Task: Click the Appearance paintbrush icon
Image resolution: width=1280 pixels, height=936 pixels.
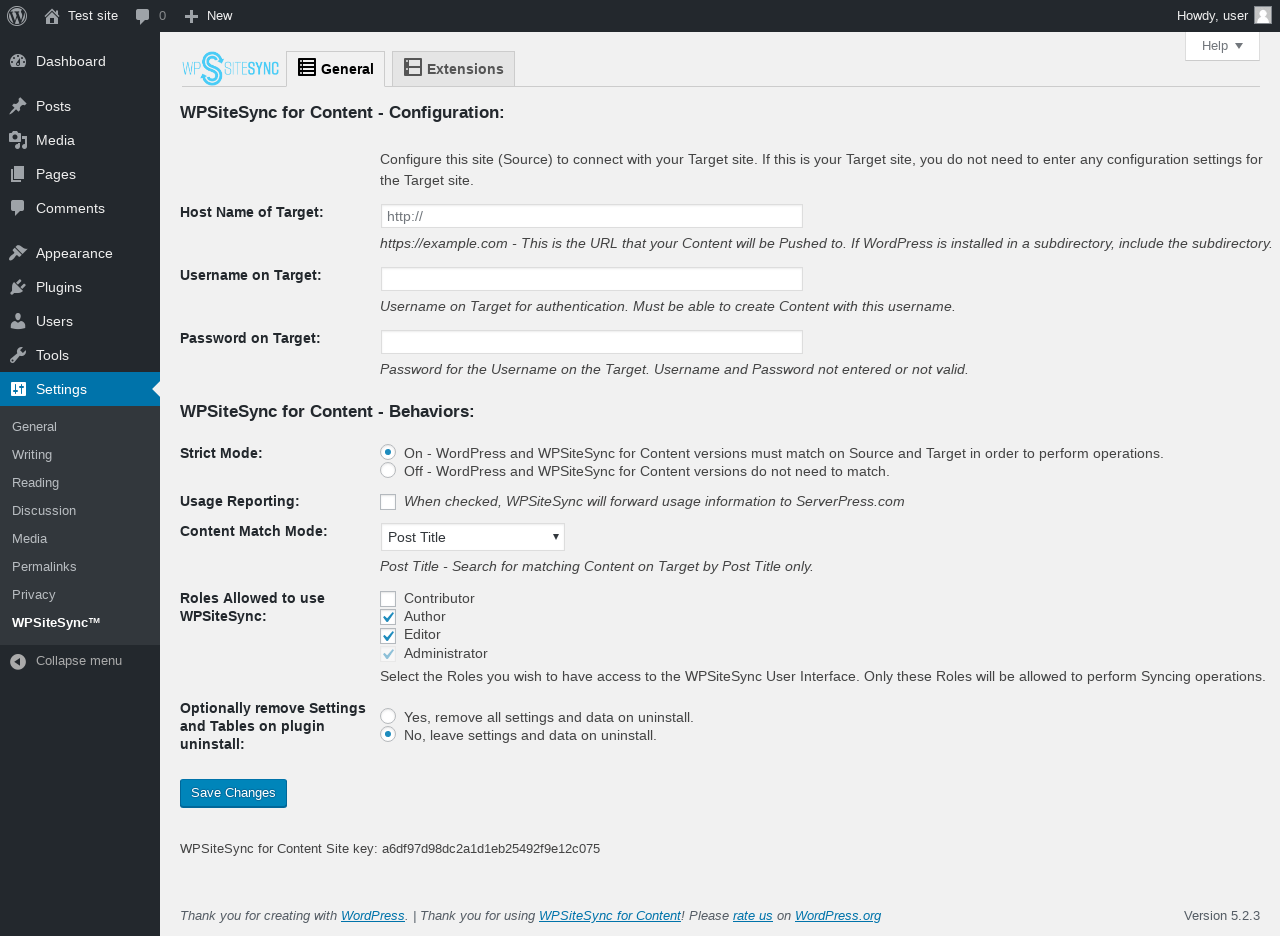Action: pyautogui.click(x=18, y=253)
